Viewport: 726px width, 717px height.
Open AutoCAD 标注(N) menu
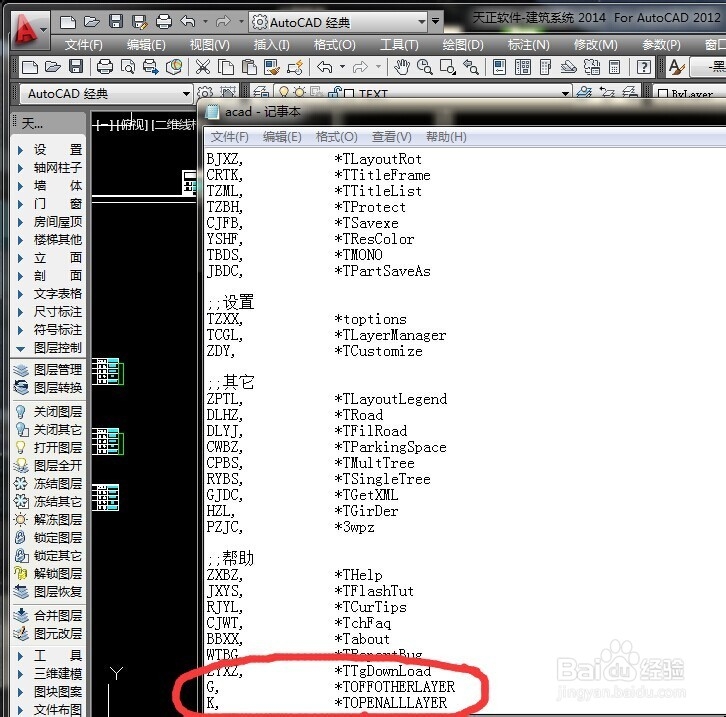528,45
